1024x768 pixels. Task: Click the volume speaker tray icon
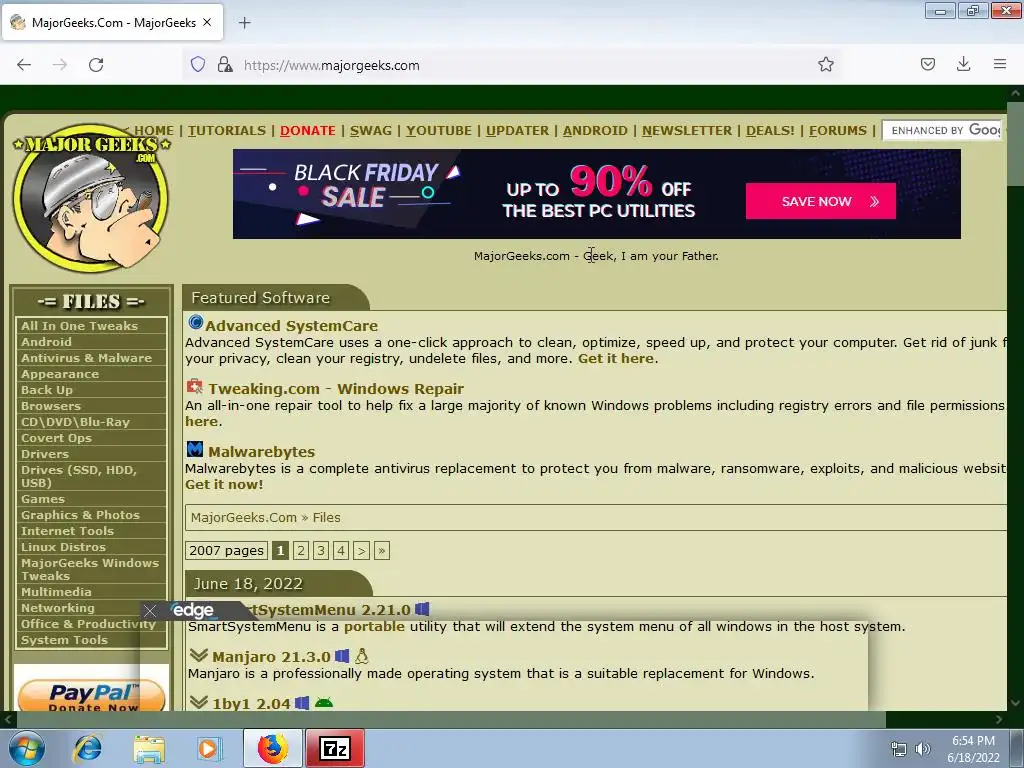[x=923, y=749]
